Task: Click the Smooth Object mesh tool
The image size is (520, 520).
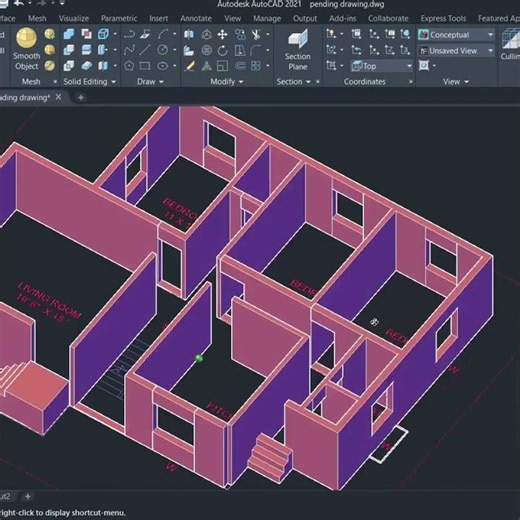Action: [26, 49]
